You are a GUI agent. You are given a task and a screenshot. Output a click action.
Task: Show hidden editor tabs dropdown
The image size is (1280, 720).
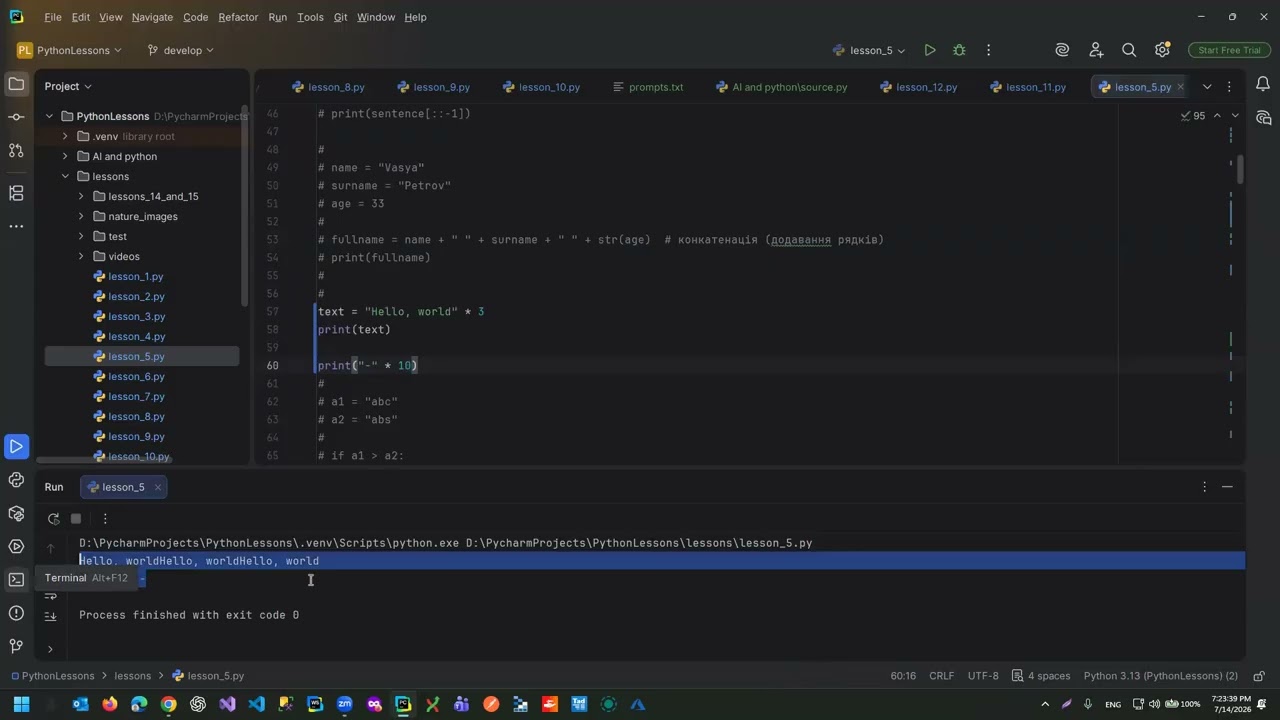click(x=1207, y=87)
